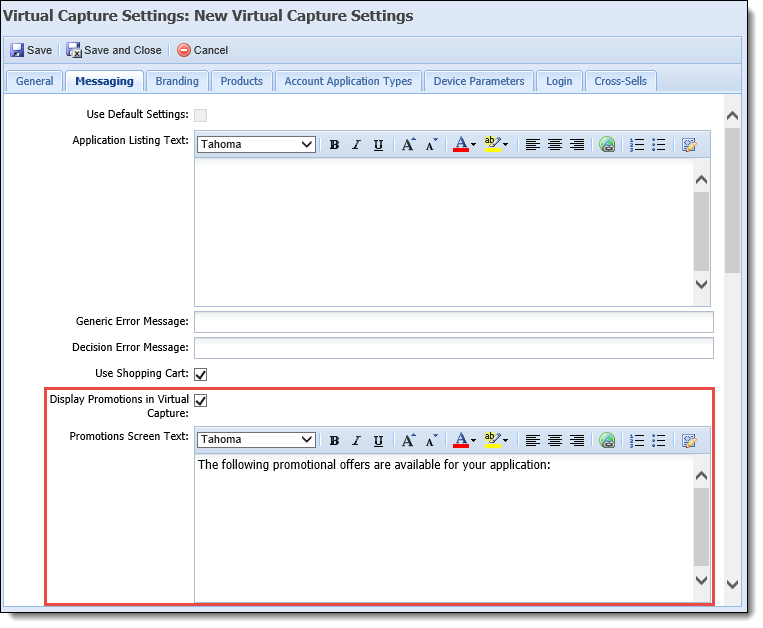Viewport: 763px width, 628px height.
Task: Toggle underline in Promotions Screen Text editor
Action: click(378, 440)
